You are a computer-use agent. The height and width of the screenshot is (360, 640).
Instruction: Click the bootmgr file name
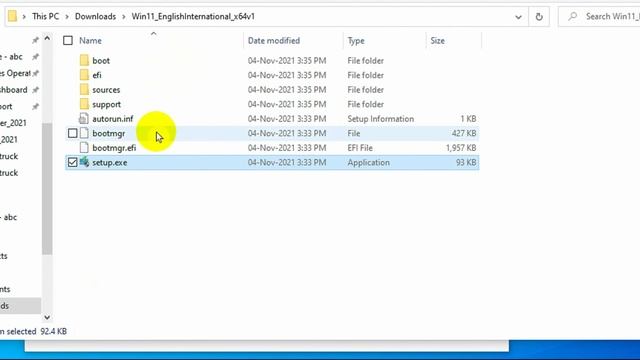pos(109,133)
